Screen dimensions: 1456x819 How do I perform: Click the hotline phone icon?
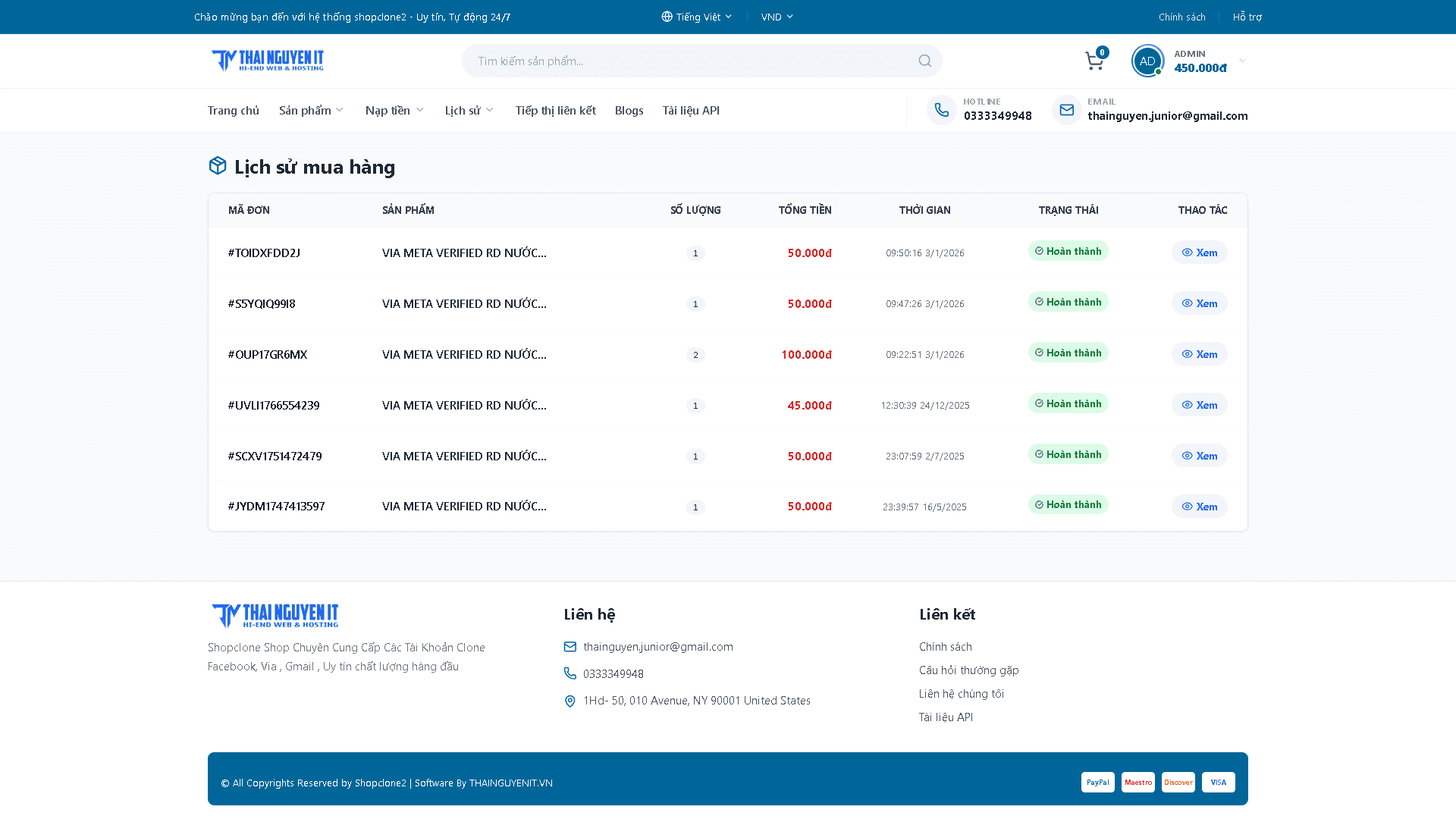[x=941, y=110]
